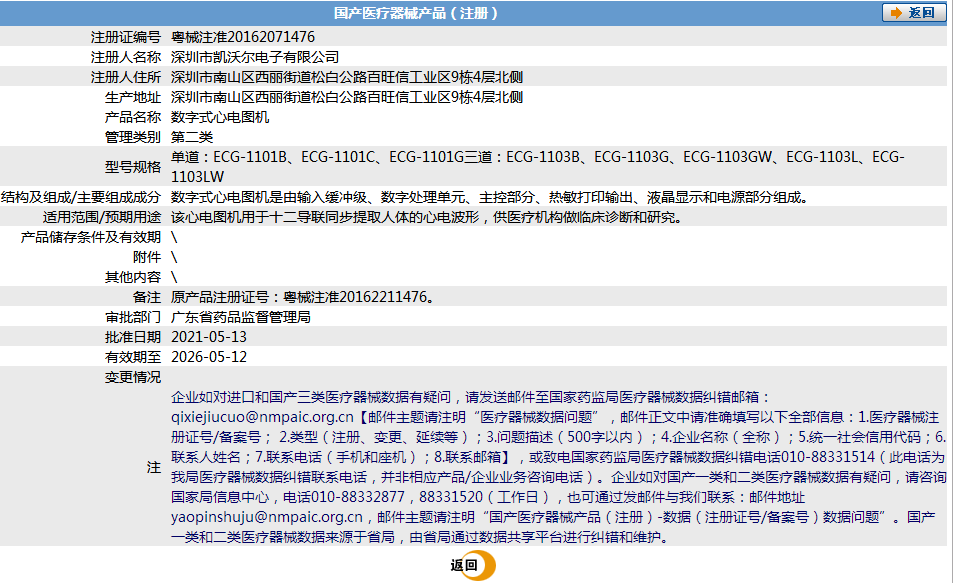Select approval department 广东省药品监督管理局
The image size is (953, 583).
(x=241, y=317)
